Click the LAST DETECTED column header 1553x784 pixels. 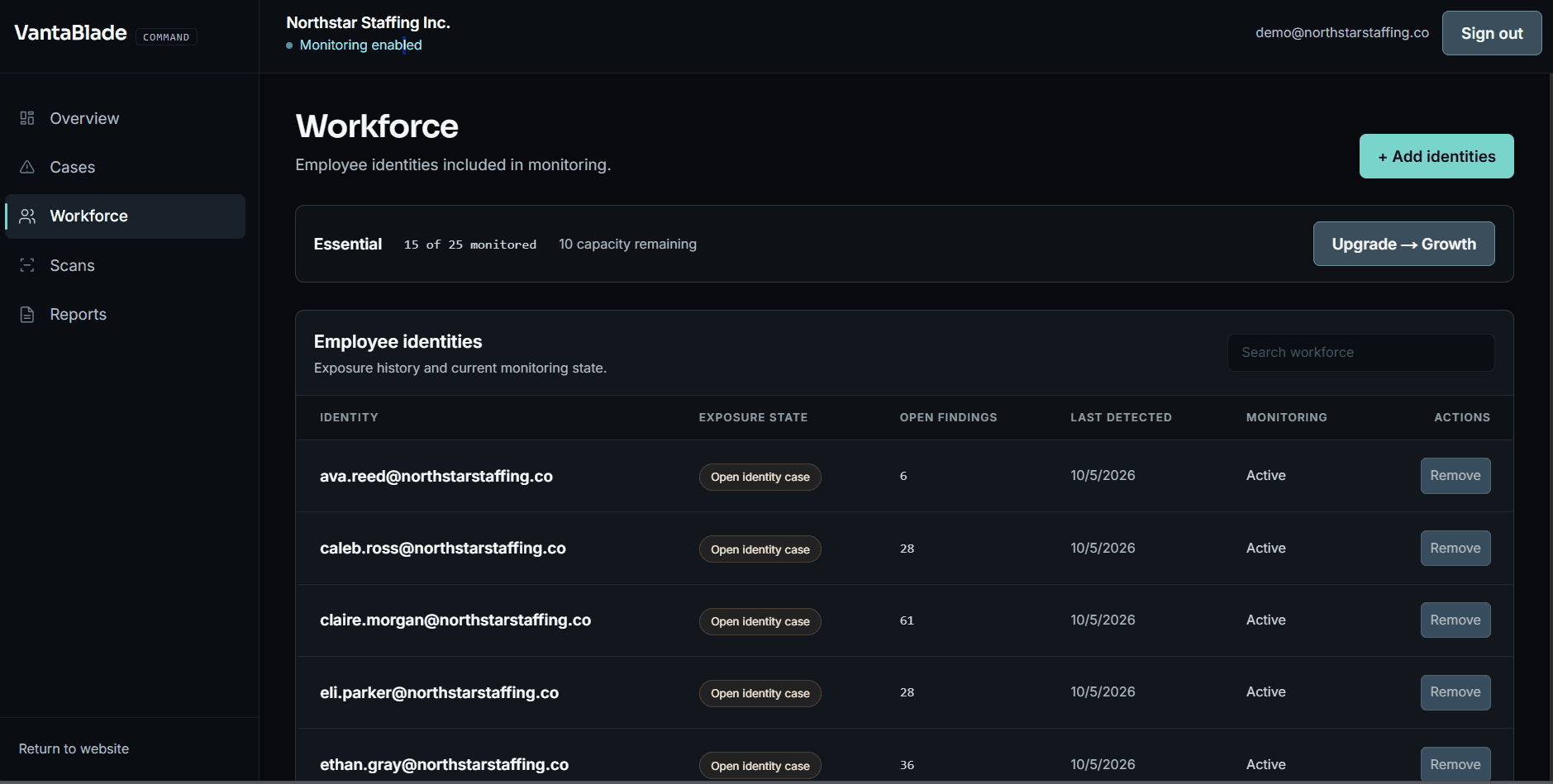(x=1121, y=417)
